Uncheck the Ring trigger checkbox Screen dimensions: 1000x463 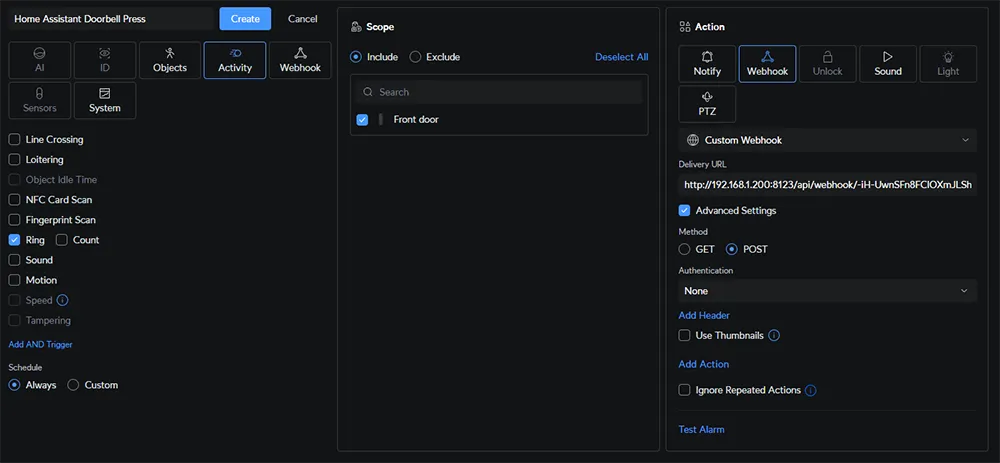click(x=15, y=240)
